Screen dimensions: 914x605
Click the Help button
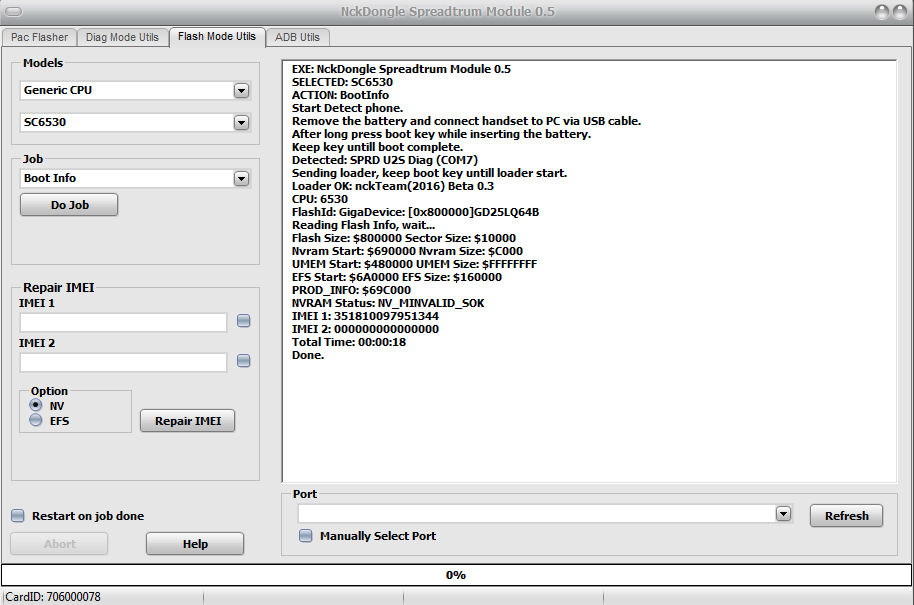coord(195,544)
